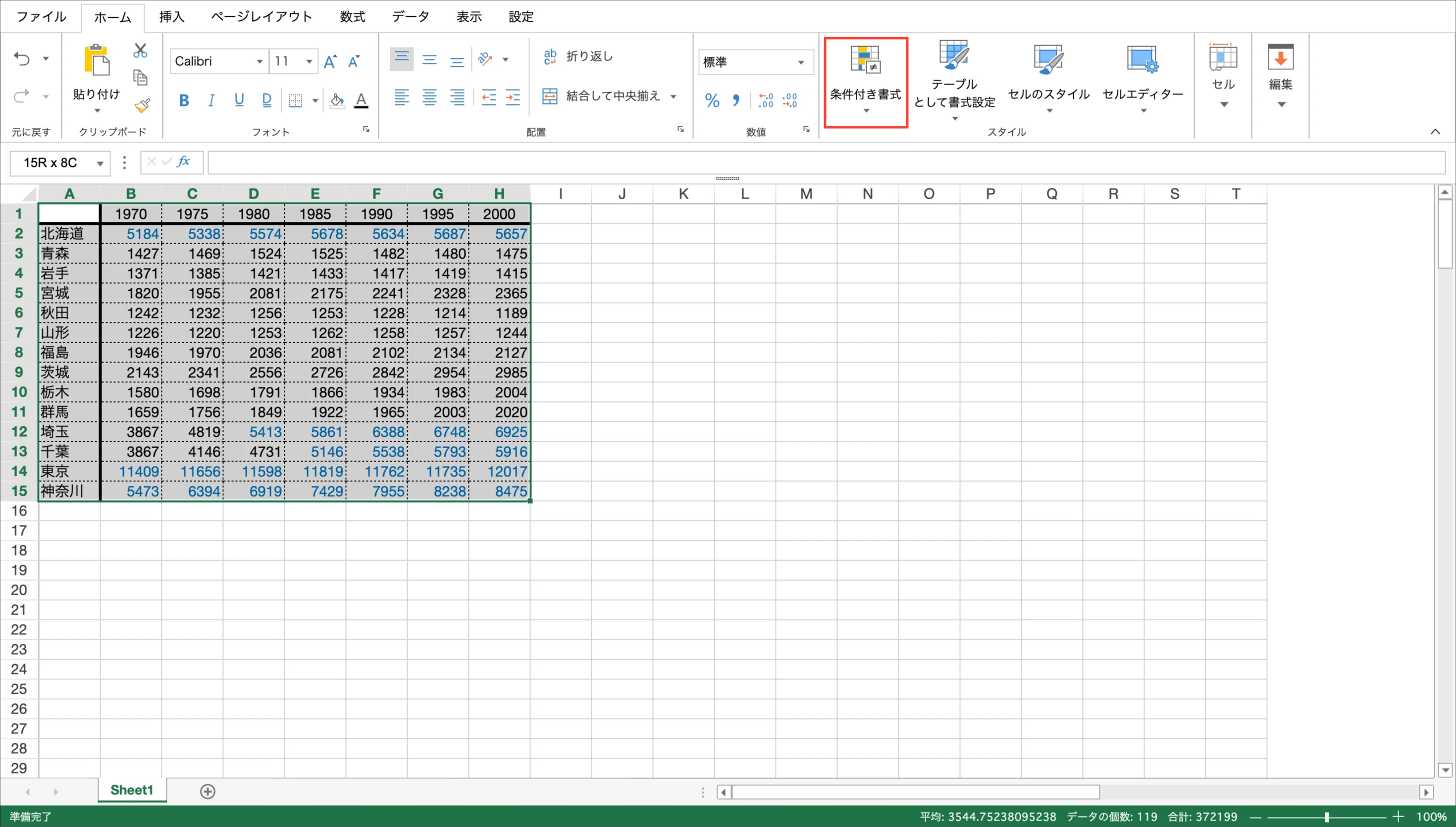
Task: Click the zoom slider in status bar
Action: click(1327, 817)
